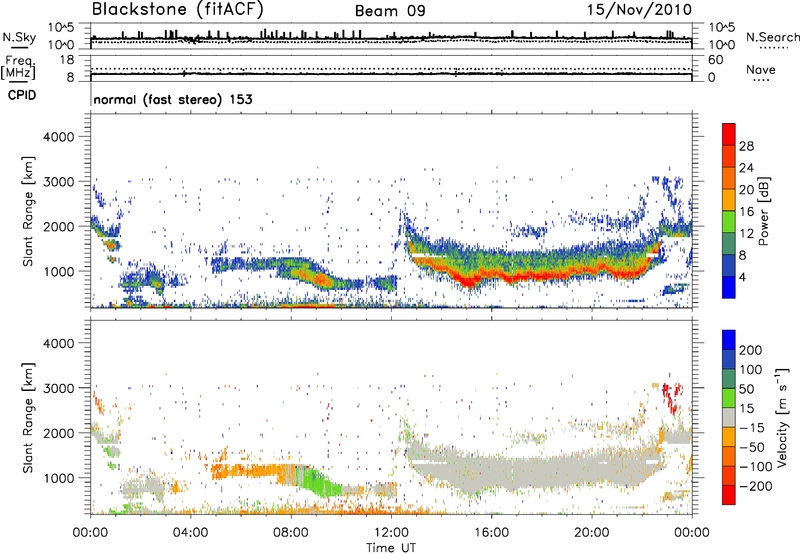
Task: Click the frequency axis value '18'
Action: tap(67, 60)
